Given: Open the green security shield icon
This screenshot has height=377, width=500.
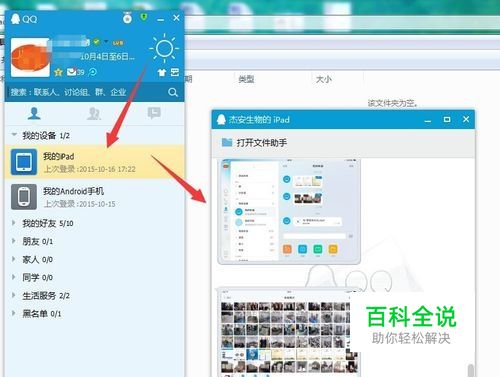Looking at the screenshot, I should click(144, 16).
